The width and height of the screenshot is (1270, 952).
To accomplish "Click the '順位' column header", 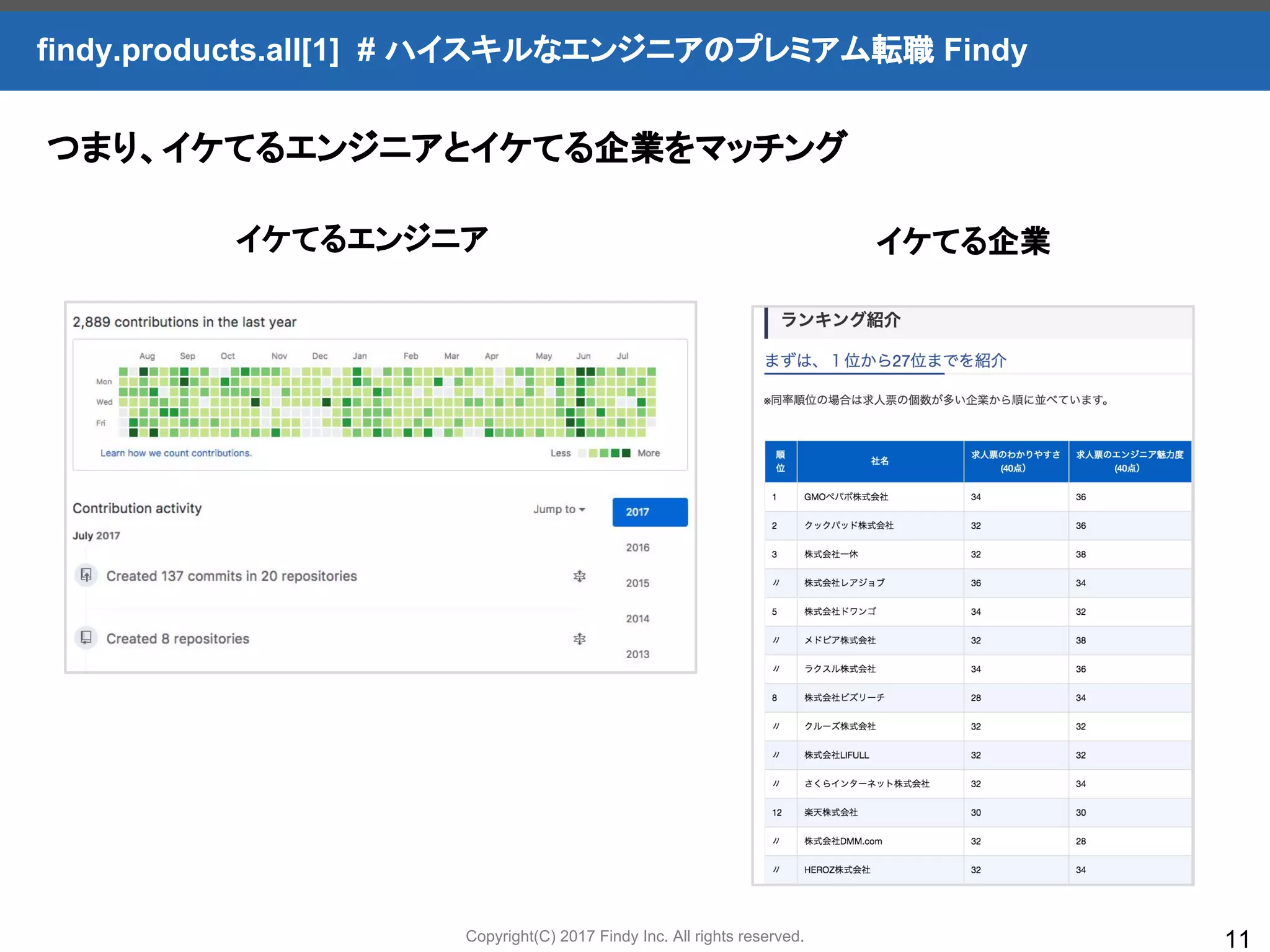I will pos(781,462).
